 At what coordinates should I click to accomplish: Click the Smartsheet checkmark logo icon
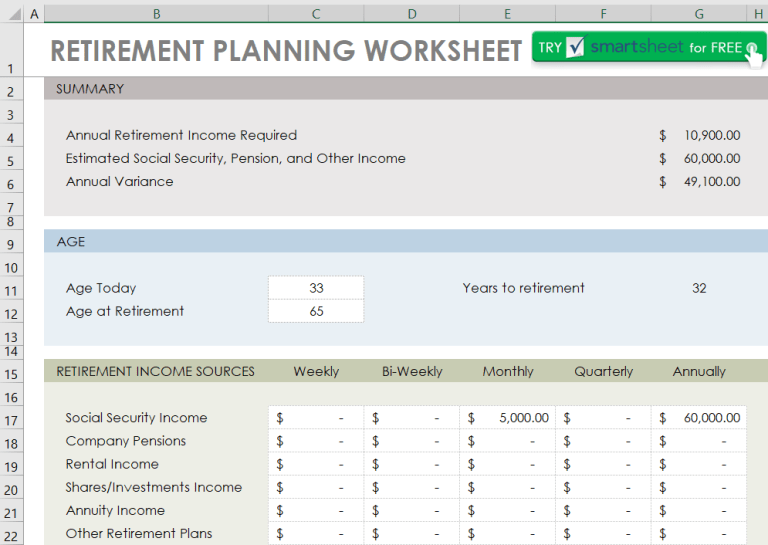tap(576, 47)
